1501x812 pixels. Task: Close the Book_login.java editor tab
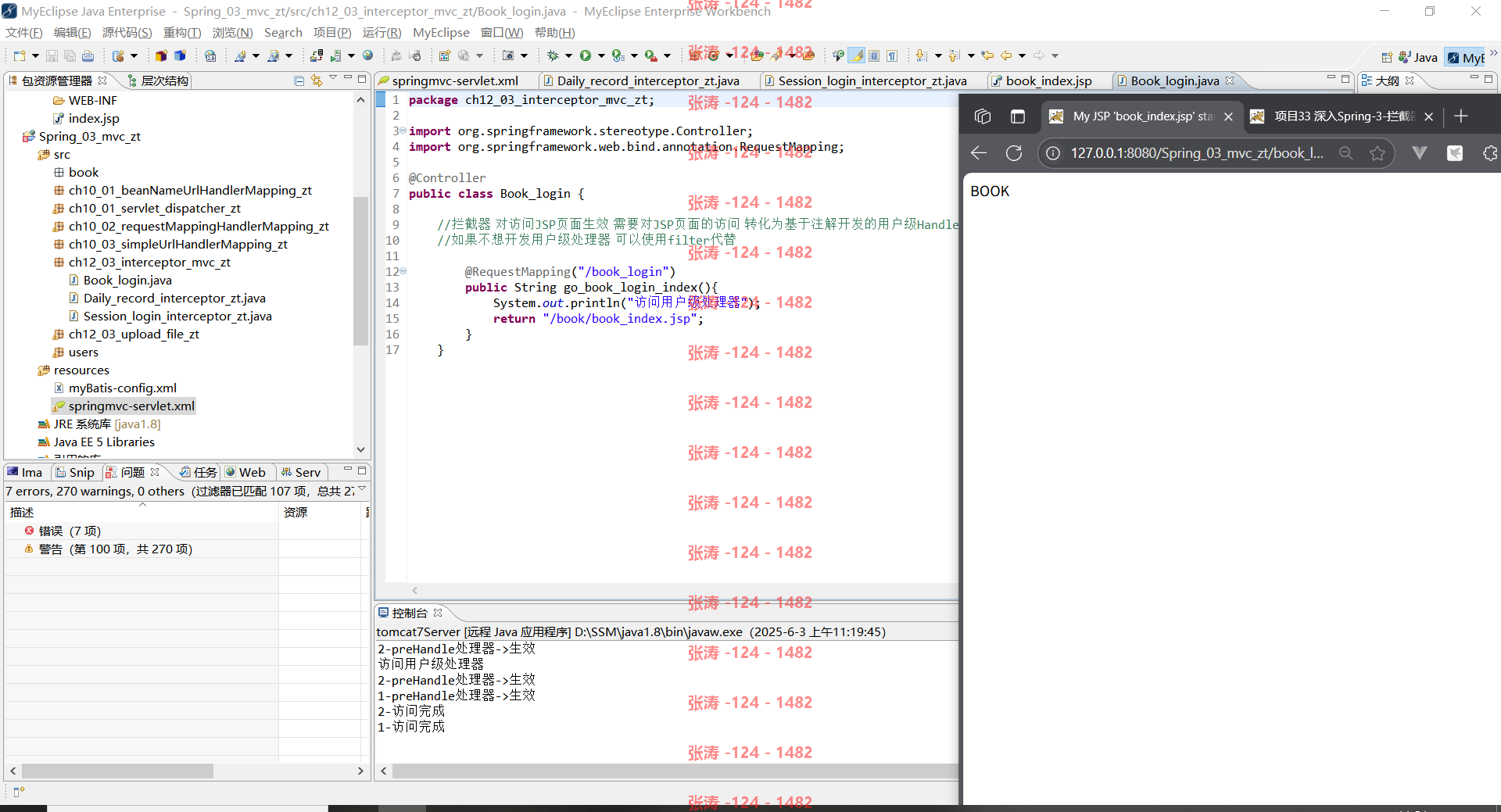[x=1230, y=80]
